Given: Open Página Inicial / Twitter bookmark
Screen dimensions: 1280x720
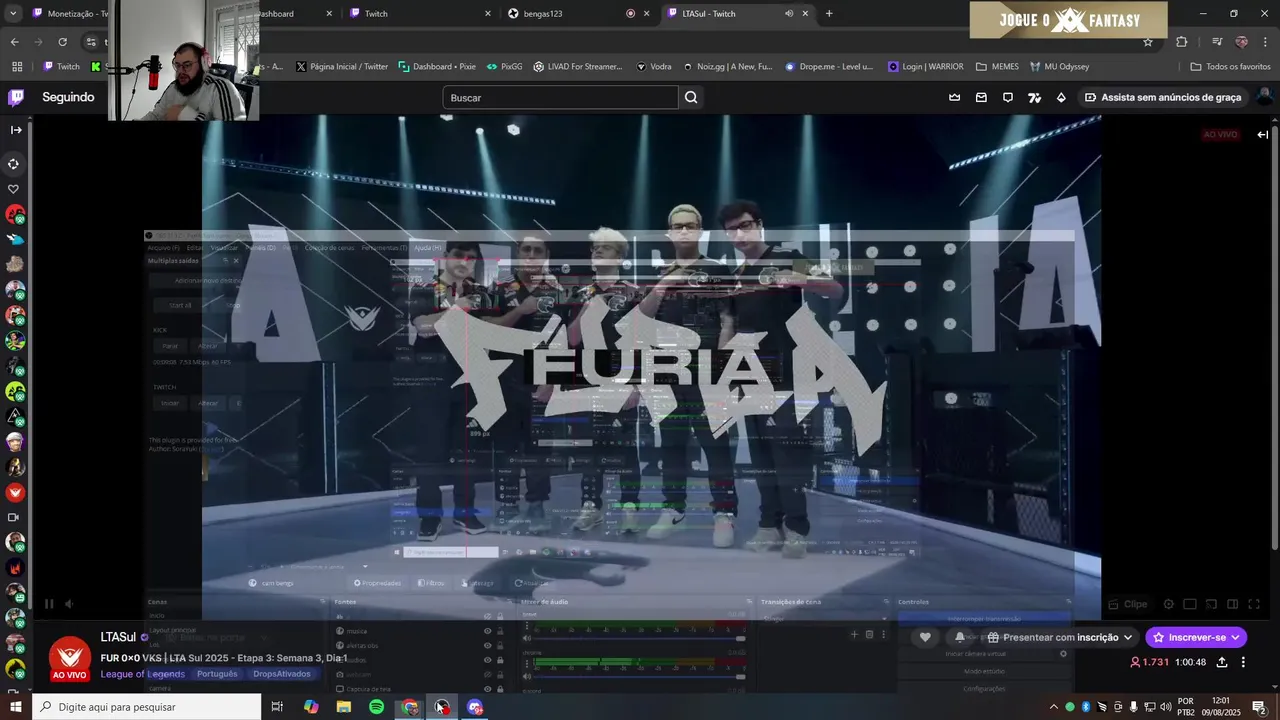Looking at the screenshot, I should (341, 66).
